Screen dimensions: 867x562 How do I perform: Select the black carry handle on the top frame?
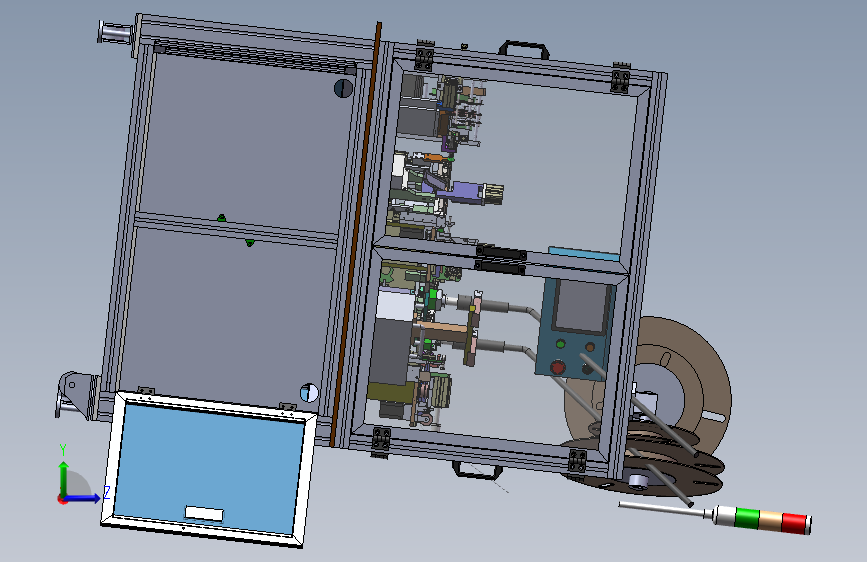point(524,49)
